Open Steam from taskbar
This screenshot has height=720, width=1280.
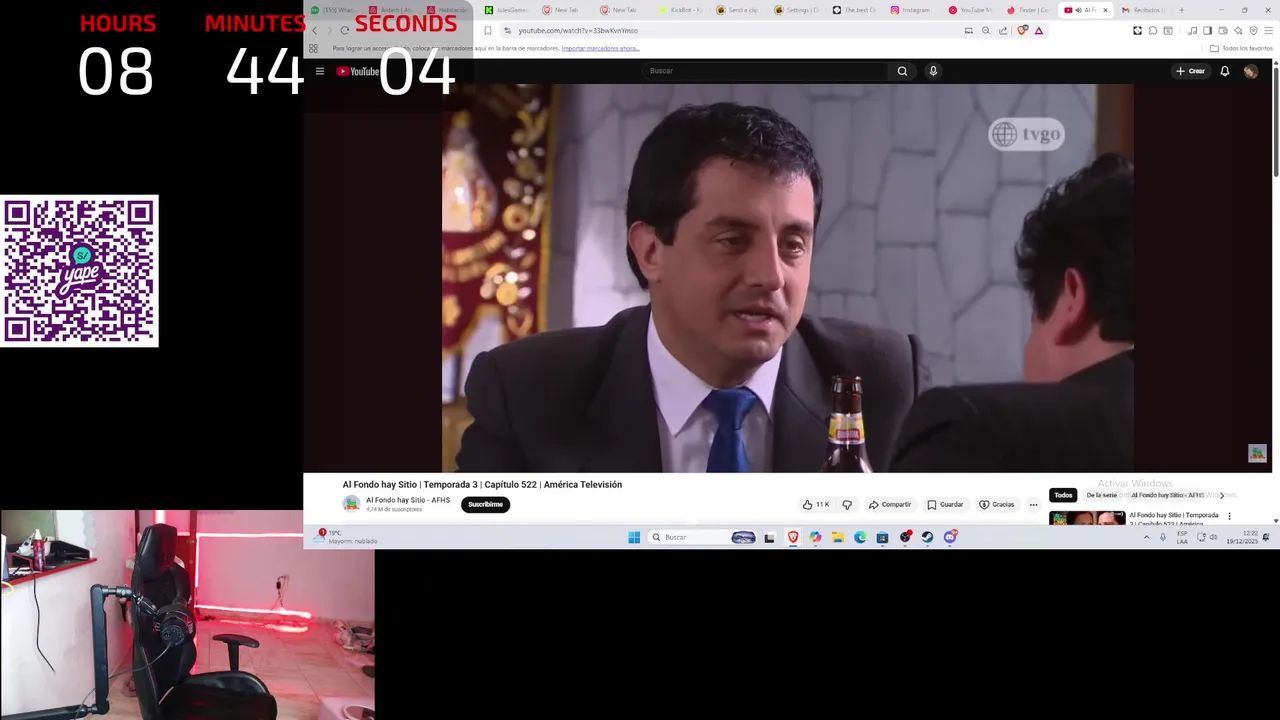(927, 537)
